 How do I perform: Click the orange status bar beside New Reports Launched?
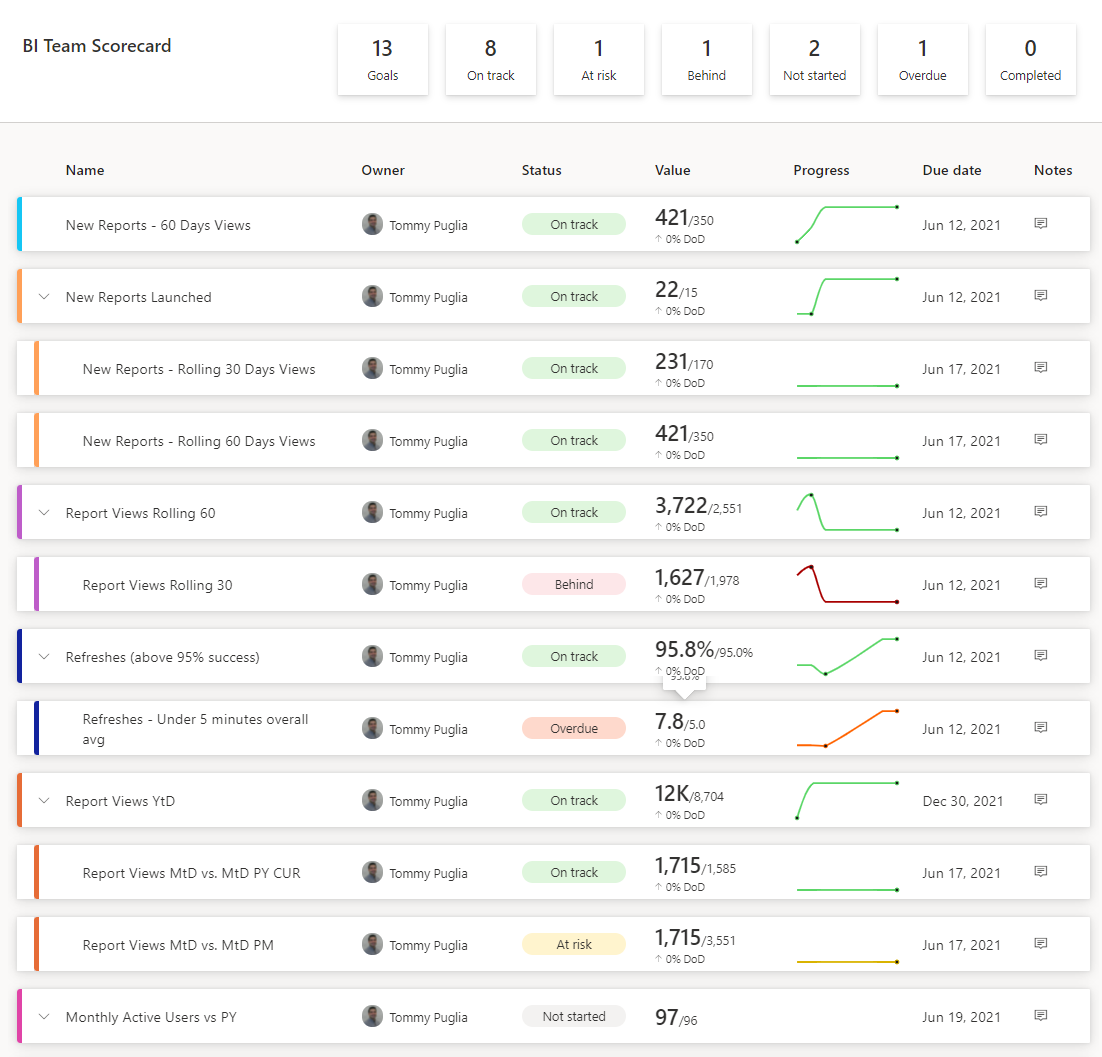17,297
